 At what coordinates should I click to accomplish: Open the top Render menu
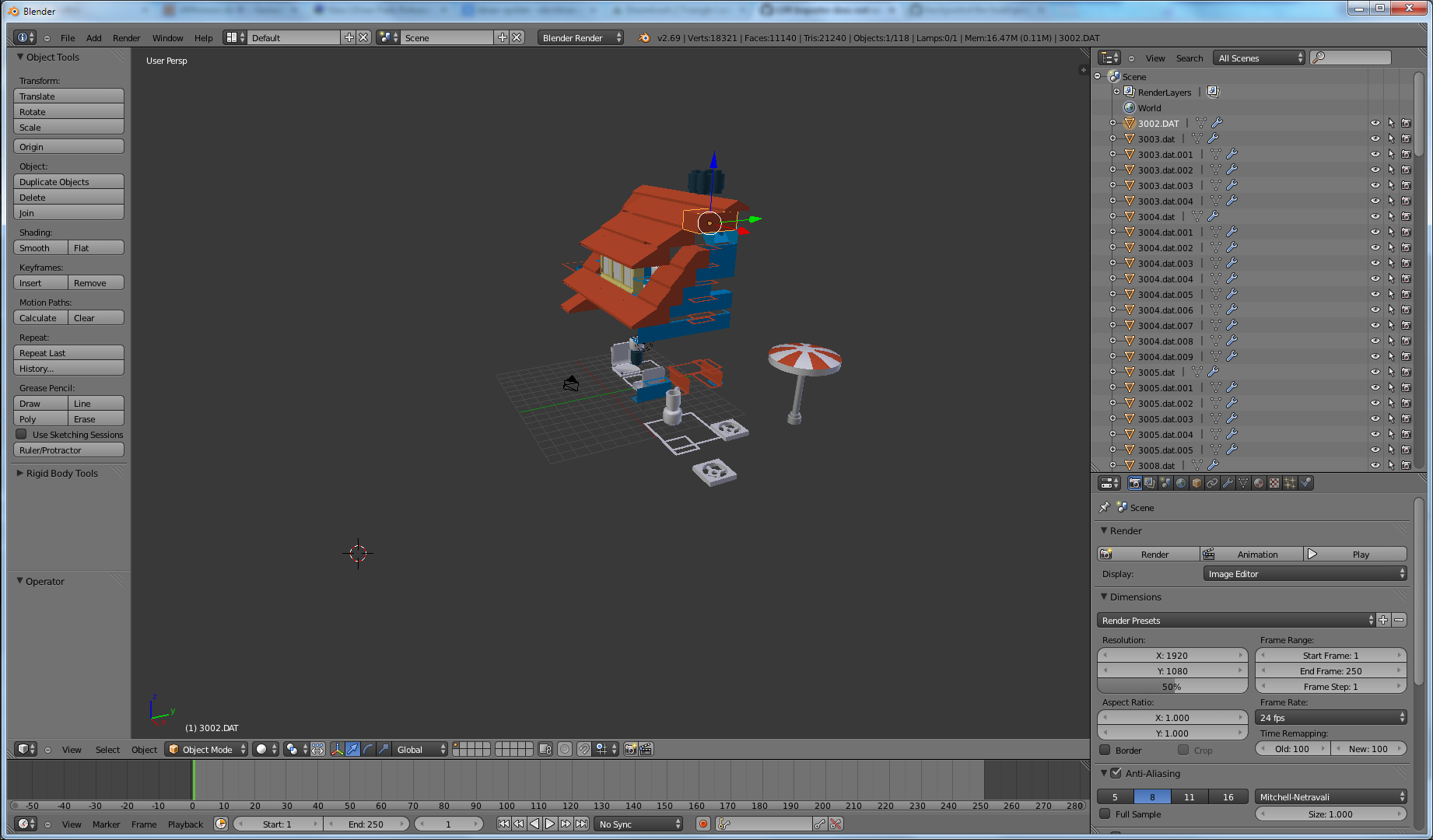coord(126,37)
